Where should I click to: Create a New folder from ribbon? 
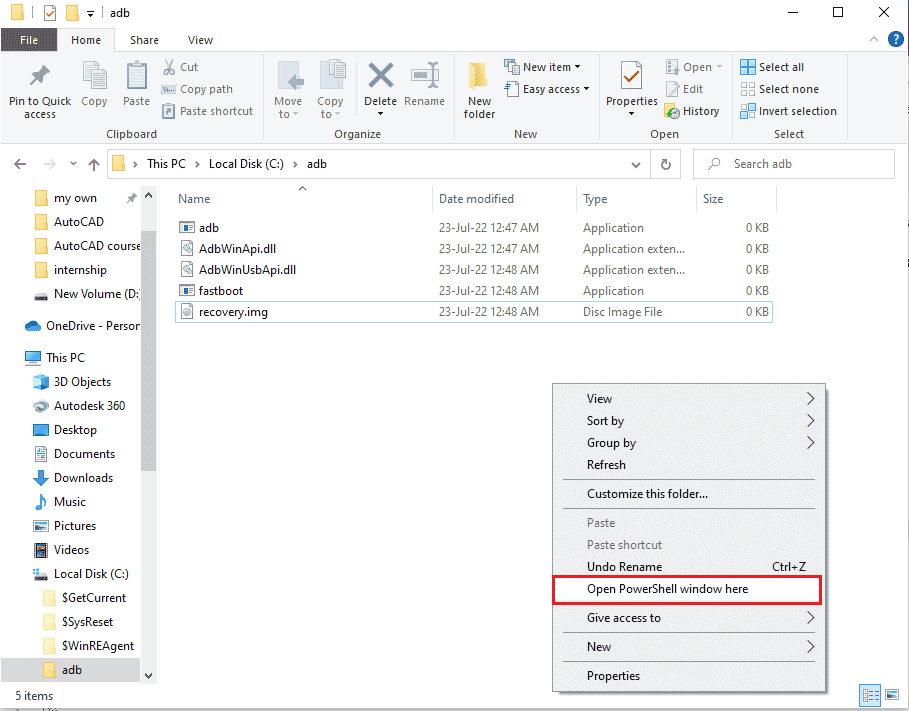pyautogui.click(x=479, y=90)
